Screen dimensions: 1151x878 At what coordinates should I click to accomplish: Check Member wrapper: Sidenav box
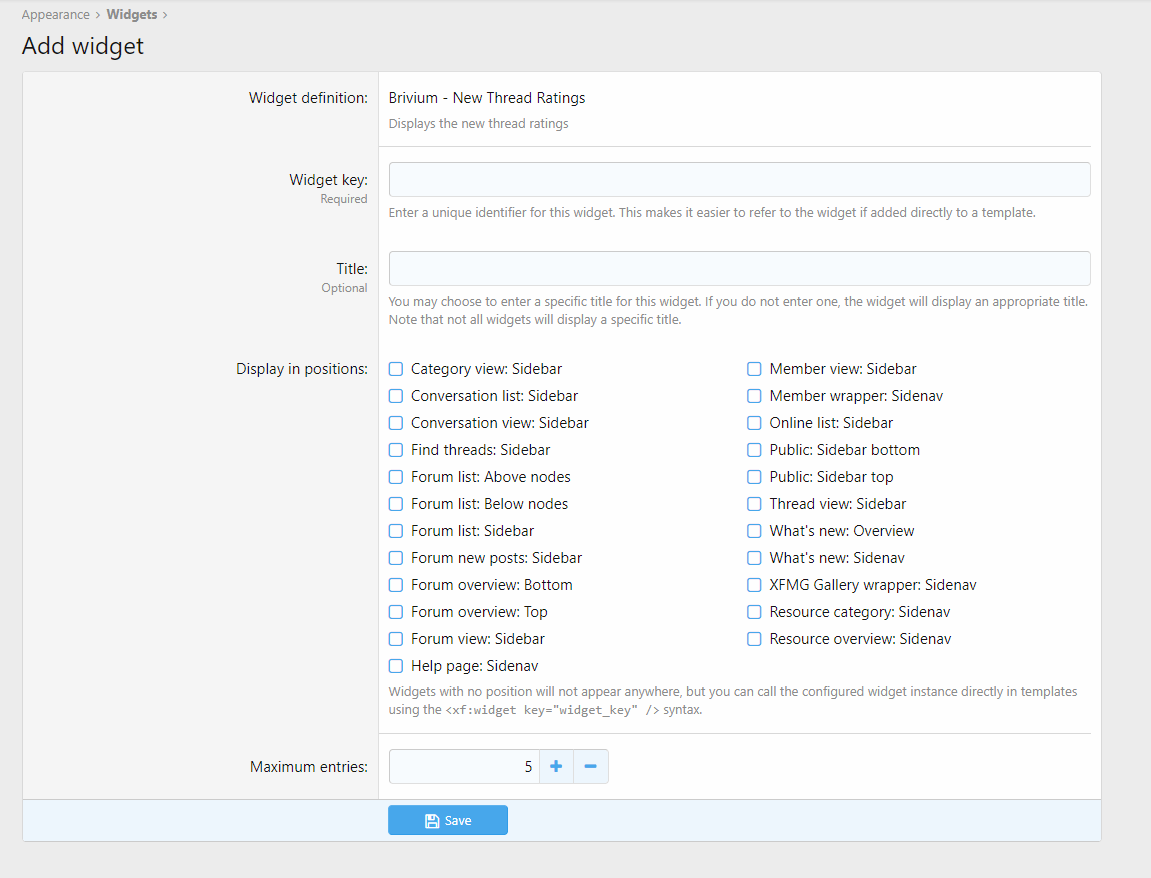point(755,396)
